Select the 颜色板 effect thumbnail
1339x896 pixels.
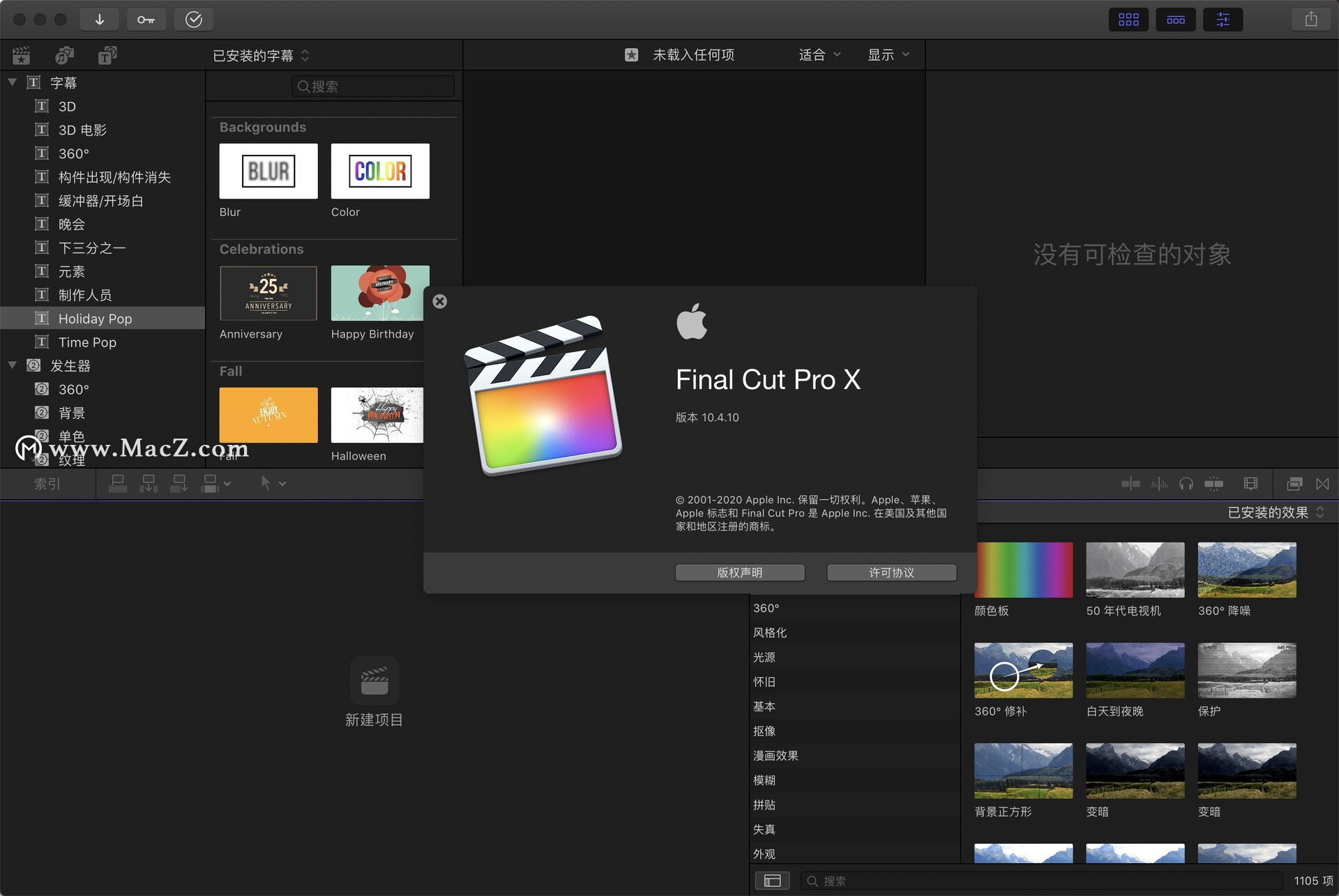[1024, 570]
